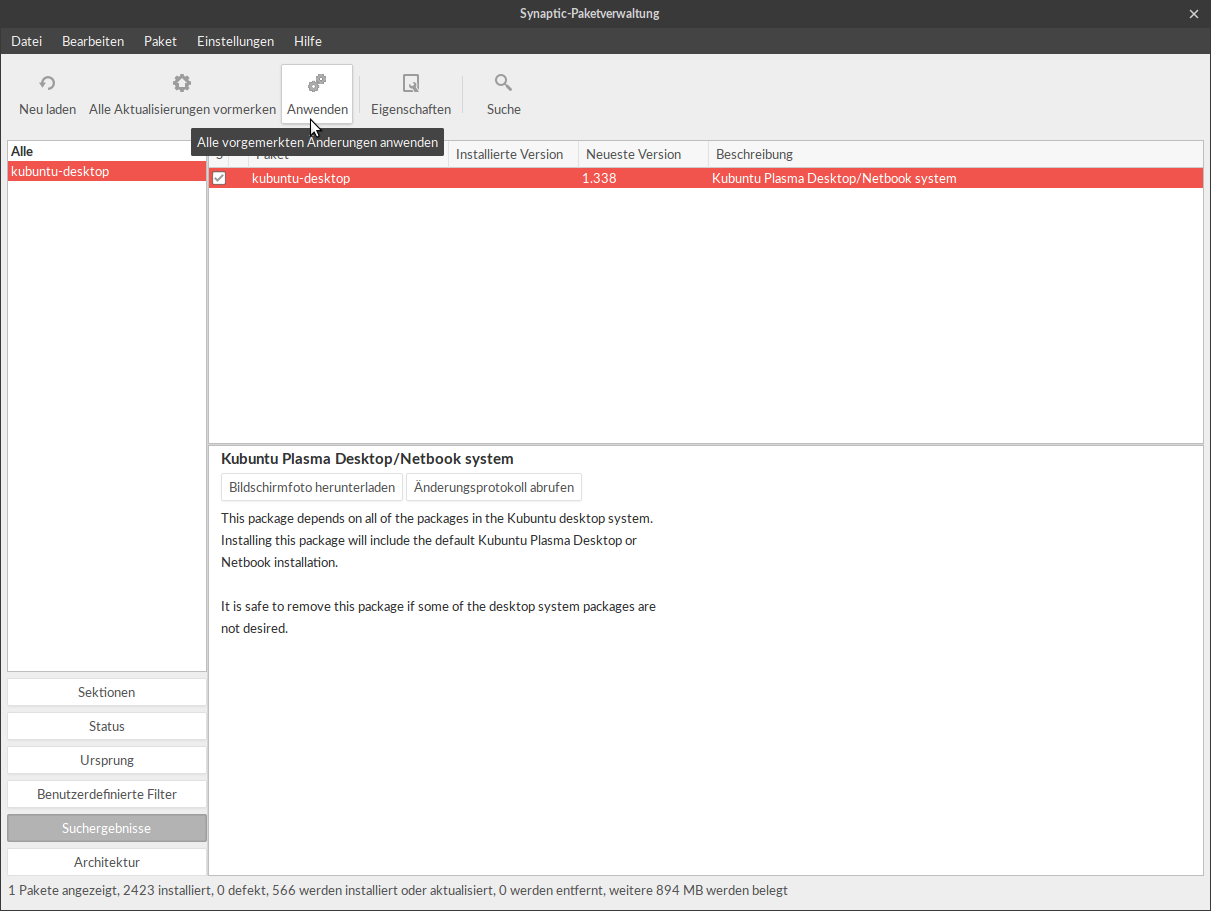Open the Hilfe menu
Viewport: 1211px width, 911px height.
coord(308,41)
